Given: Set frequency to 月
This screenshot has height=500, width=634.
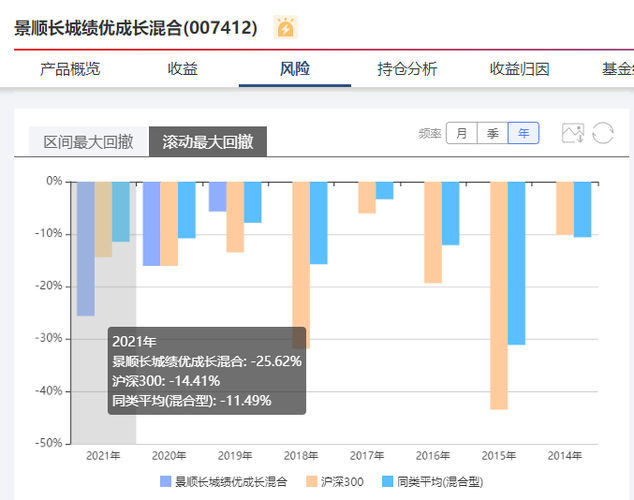Looking at the screenshot, I should tap(461, 133).
